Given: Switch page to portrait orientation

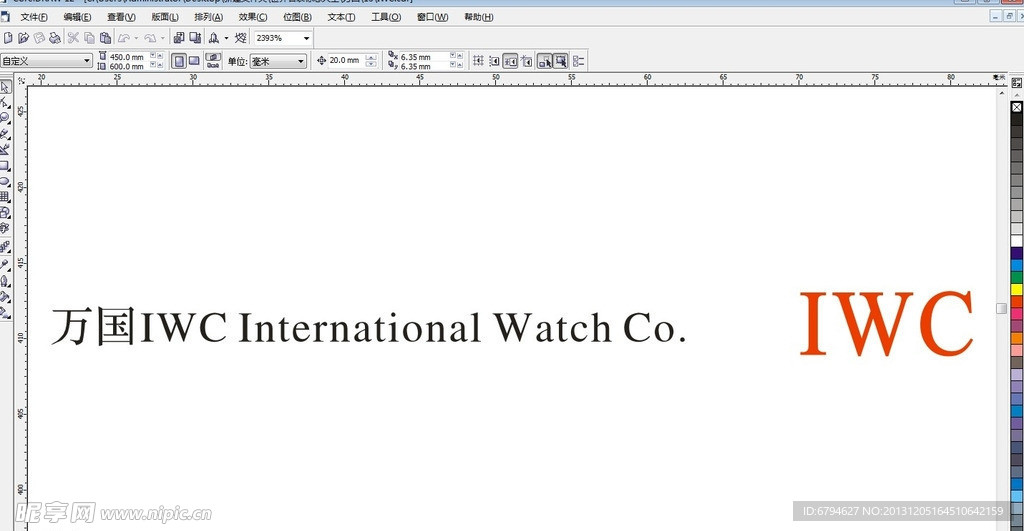Looking at the screenshot, I should click(178, 61).
